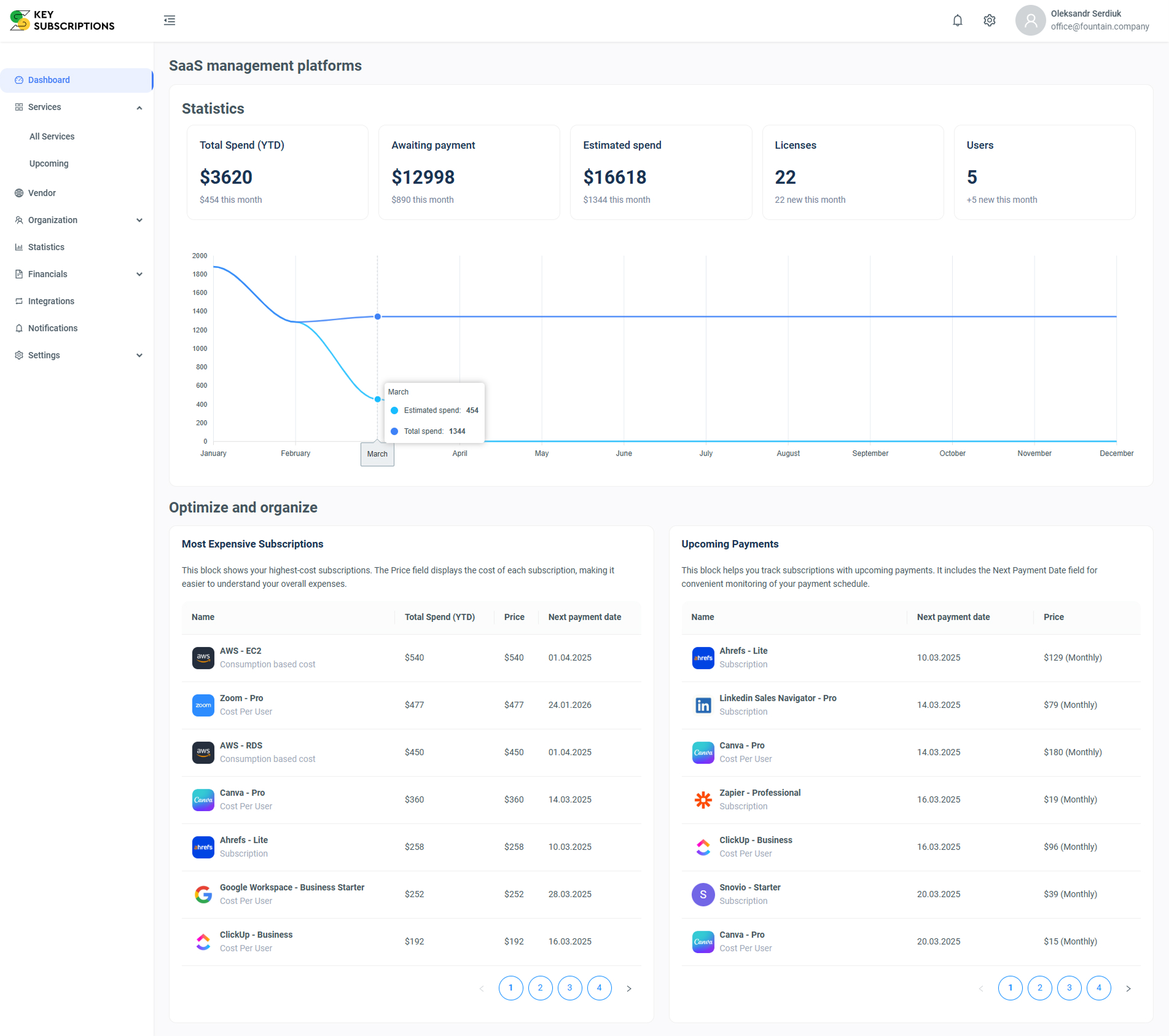This screenshot has height=1036, width=1169.
Task: Click AWS - EC2 subscription name
Action: (x=241, y=651)
